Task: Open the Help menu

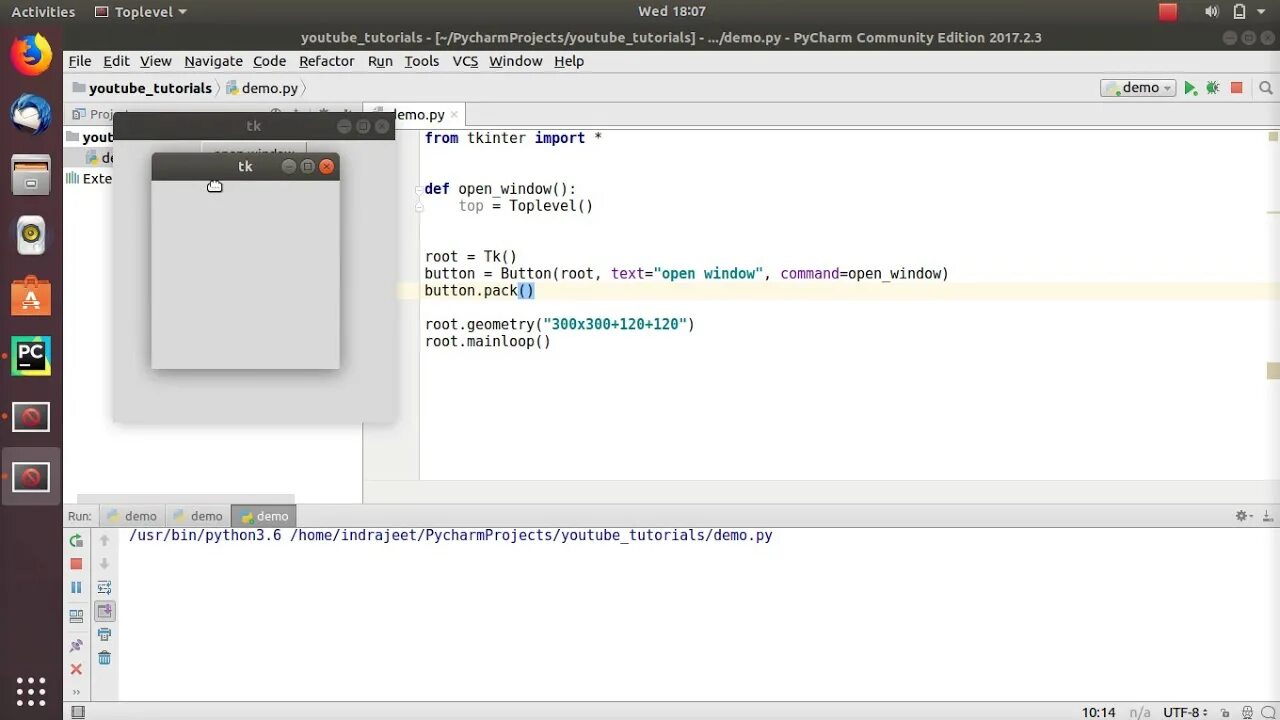Action: point(569,61)
